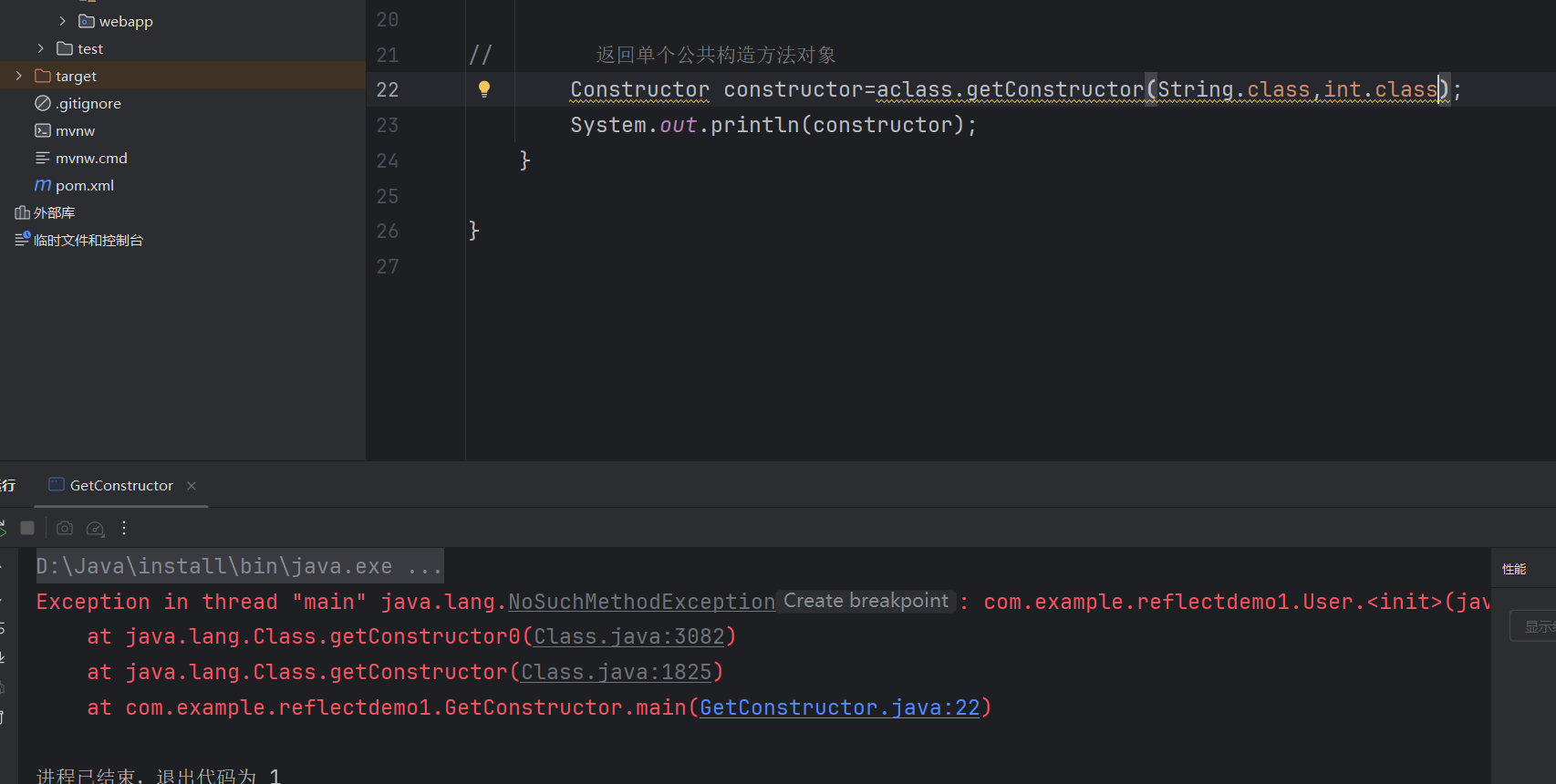This screenshot has height=784, width=1556.
Task: Click String.class argument on line 22
Action: click(x=1233, y=89)
